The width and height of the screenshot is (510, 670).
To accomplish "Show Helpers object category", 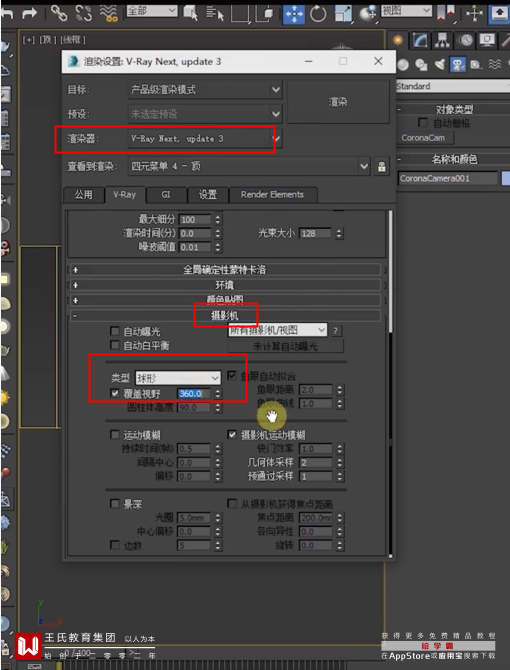I will tap(475, 65).
